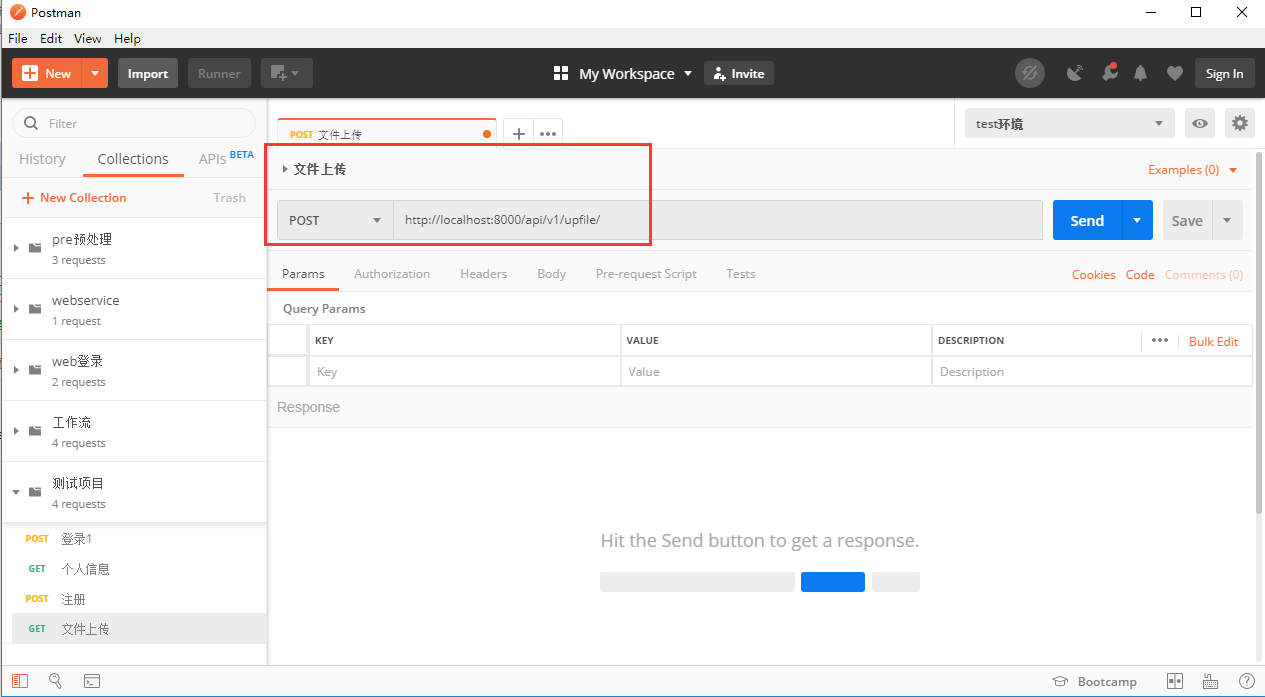
Task: Open the test环境 environment selector
Action: (x=1068, y=122)
